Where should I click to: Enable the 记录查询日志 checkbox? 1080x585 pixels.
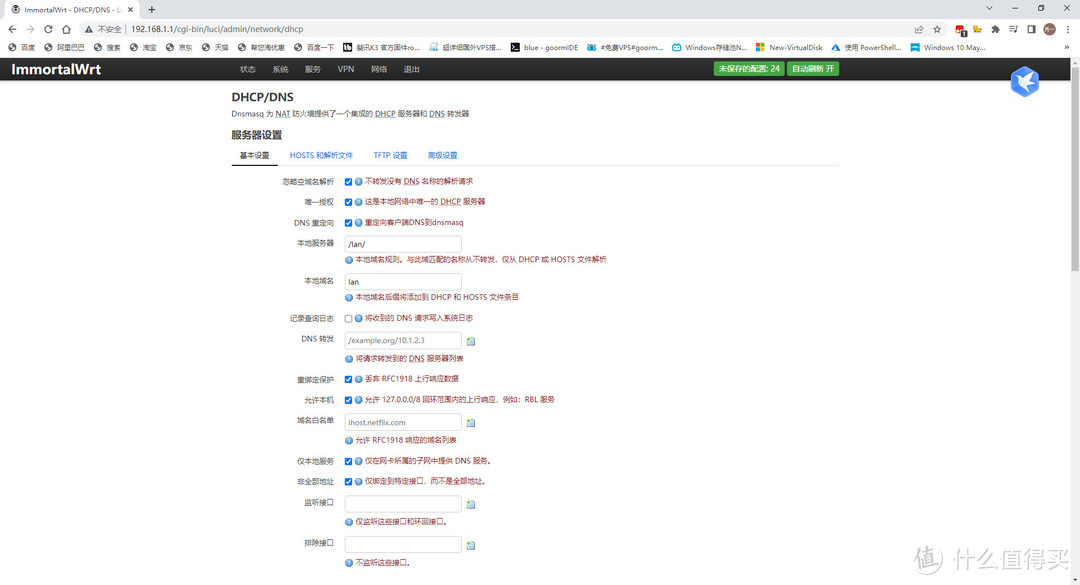tap(348, 318)
